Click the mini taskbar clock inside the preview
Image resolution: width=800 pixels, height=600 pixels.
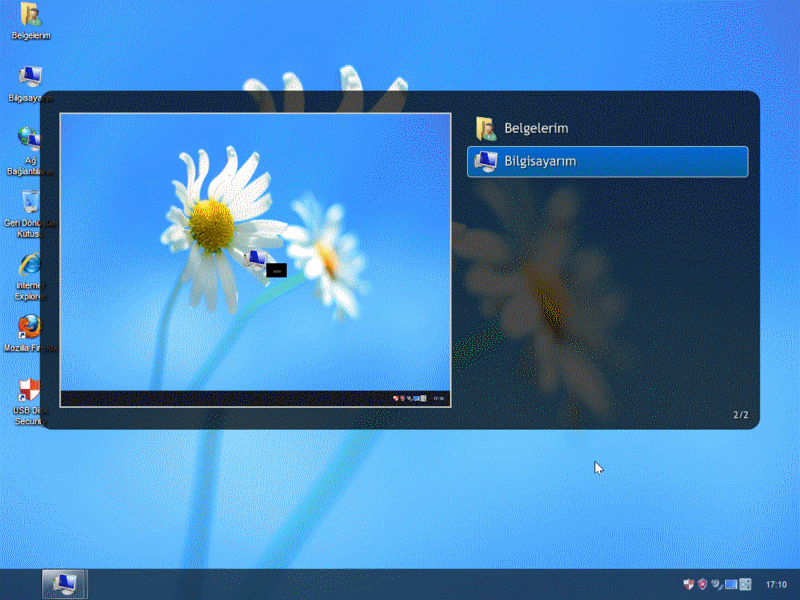tap(438, 398)
